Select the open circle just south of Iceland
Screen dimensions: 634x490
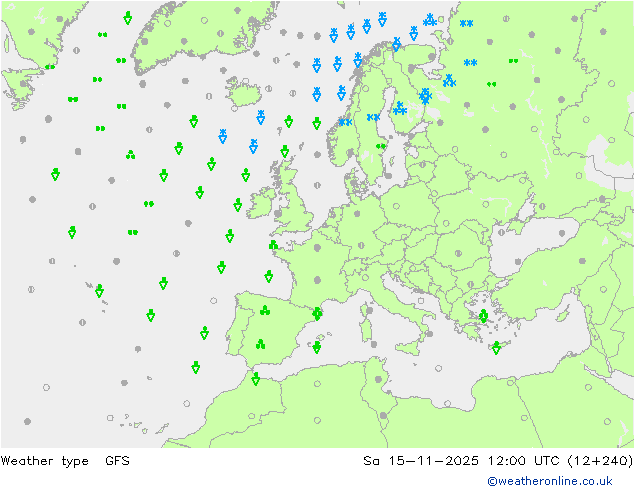click(234, 108)
